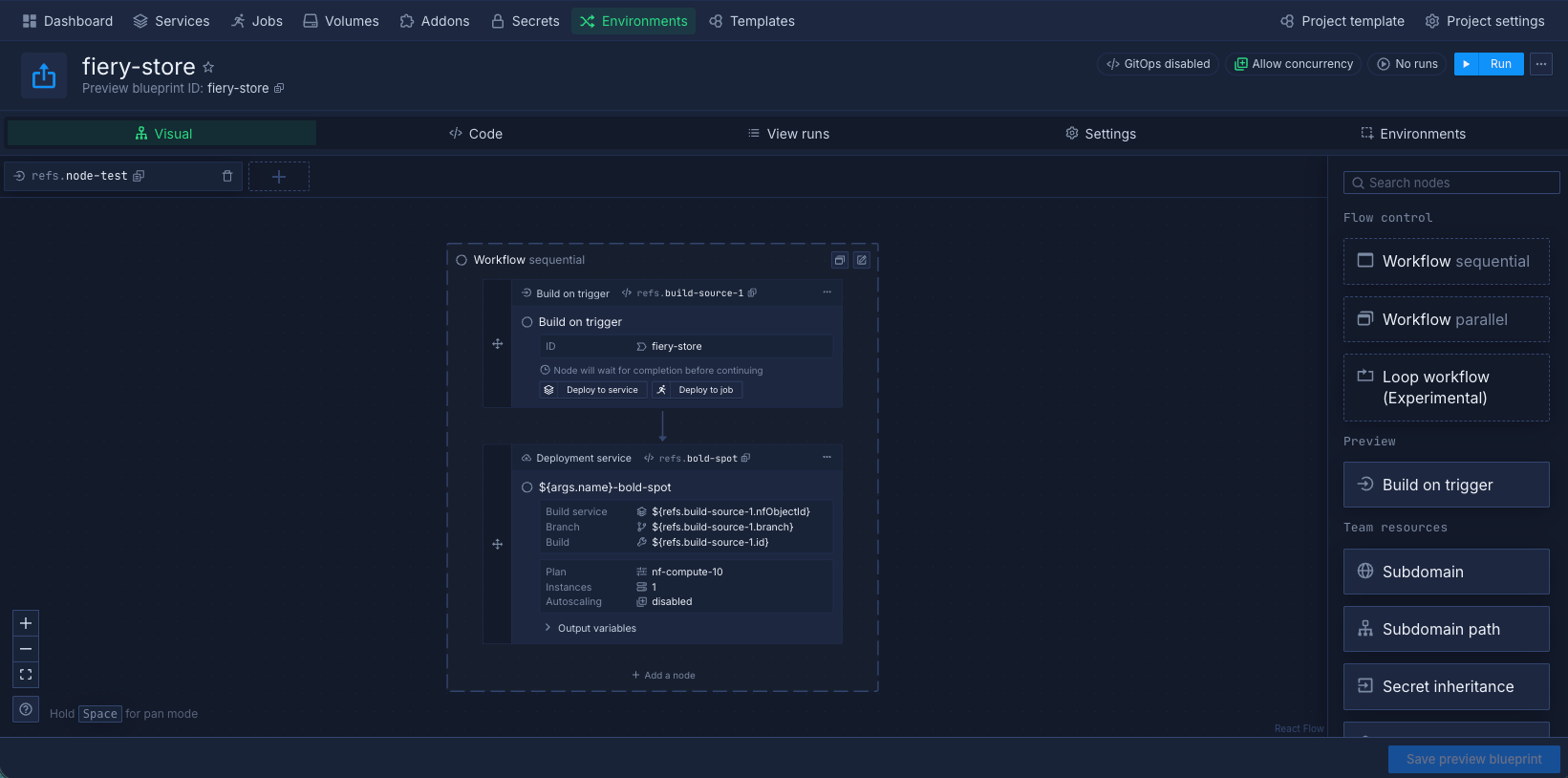1568x778 pixels.
Task: Open the Templates menu item
Action: pos(752,21)
